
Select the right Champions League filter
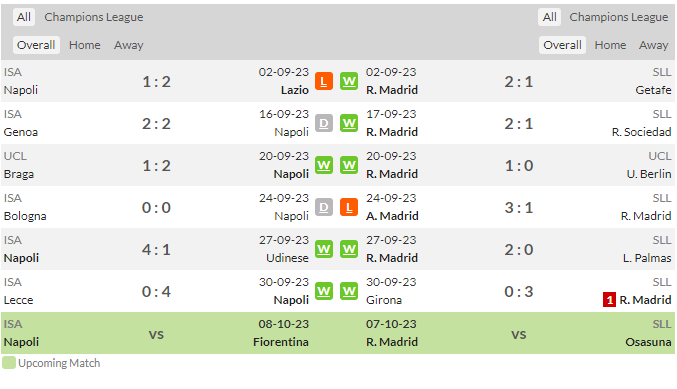(619, 17)
